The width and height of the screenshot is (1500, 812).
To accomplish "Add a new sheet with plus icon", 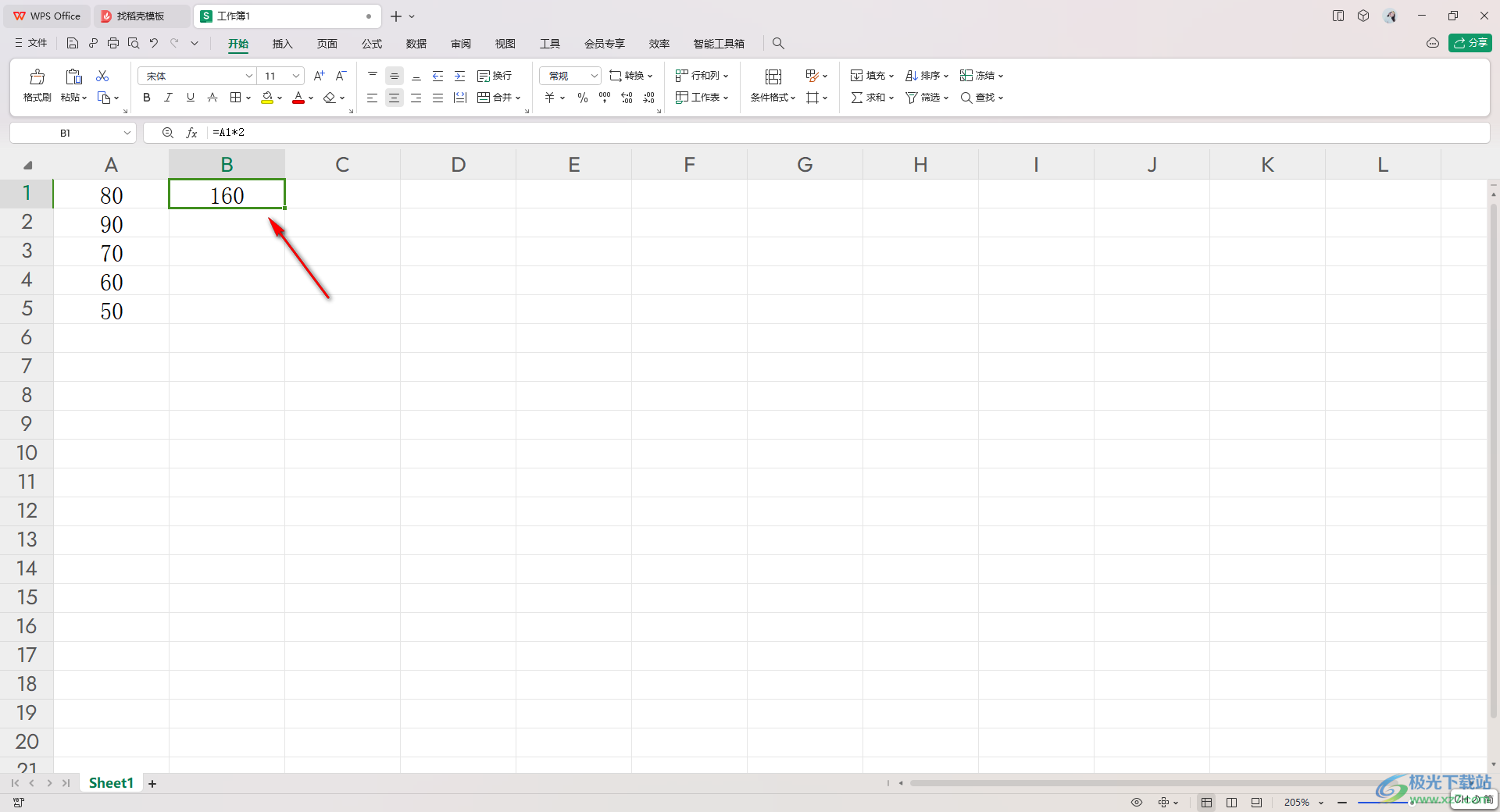I will point(152,784).
